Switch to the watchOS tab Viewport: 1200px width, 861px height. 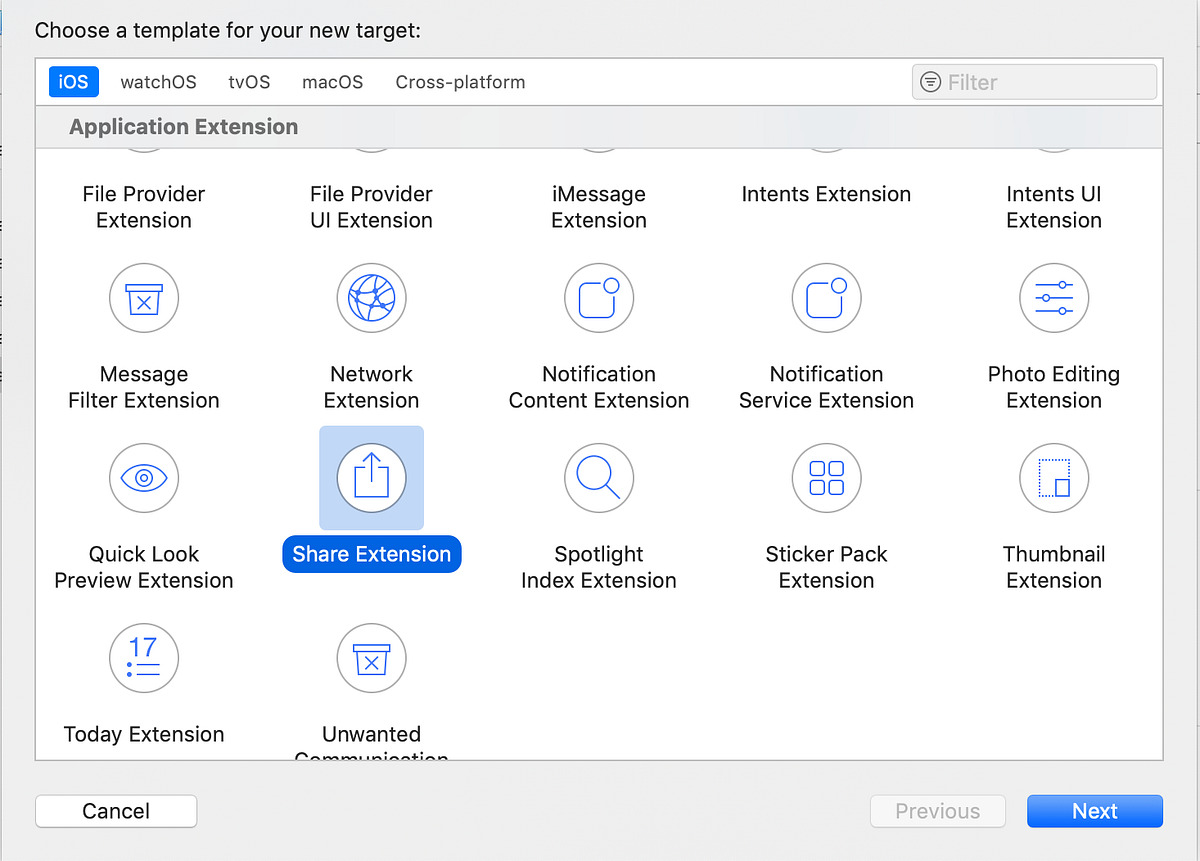tap(158, 82)
